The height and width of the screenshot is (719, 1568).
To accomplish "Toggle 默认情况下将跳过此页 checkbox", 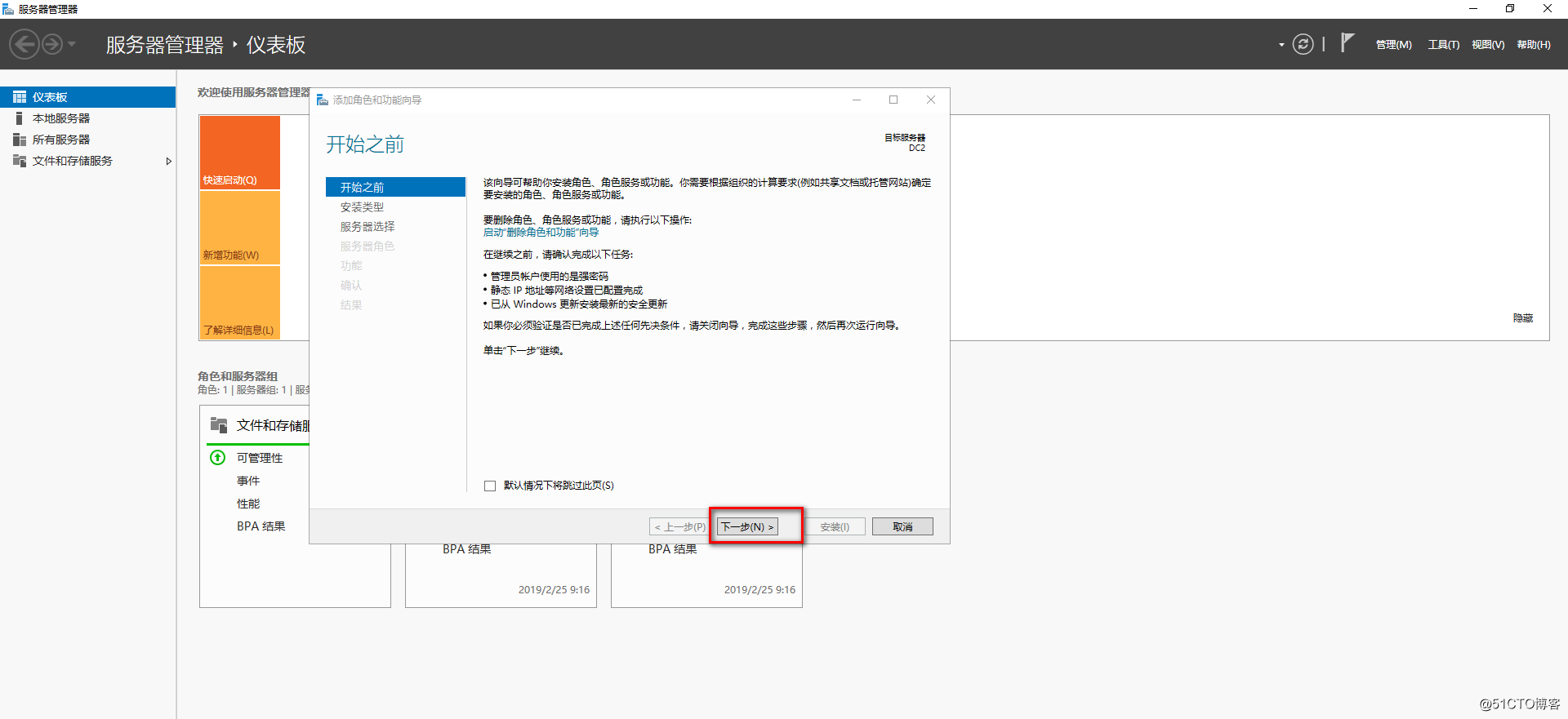I will coord(490,486).
